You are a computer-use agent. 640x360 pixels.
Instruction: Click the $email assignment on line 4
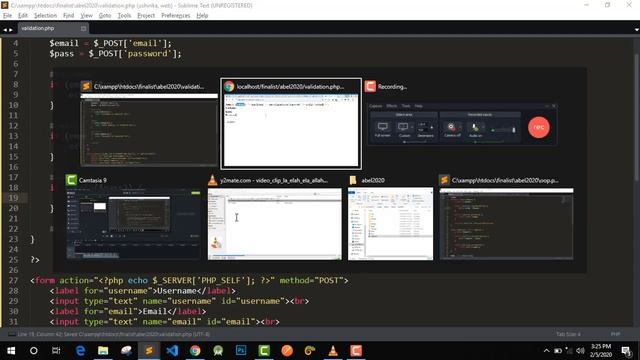(x=110, y=43)
